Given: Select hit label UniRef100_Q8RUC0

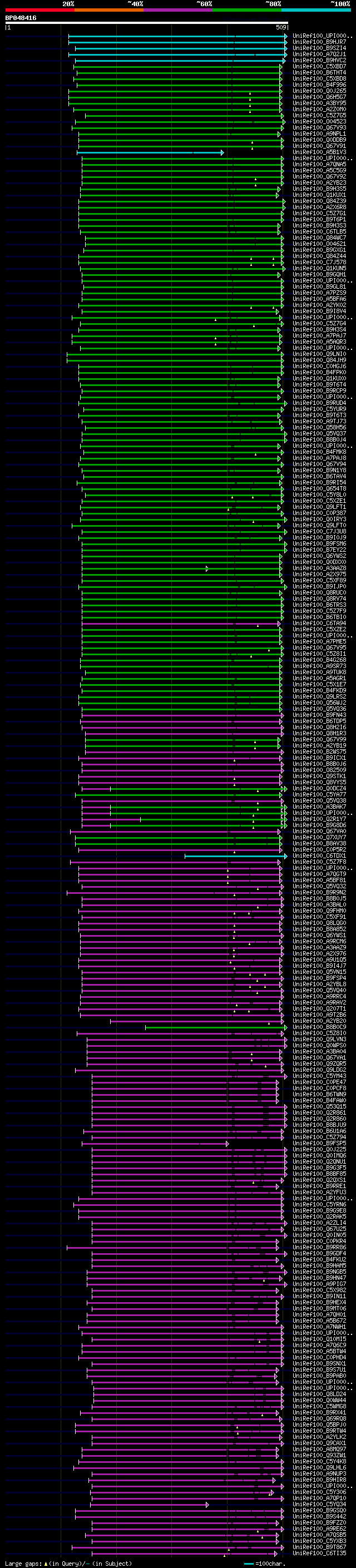Looking at the screenshot, I should [319, 593].
